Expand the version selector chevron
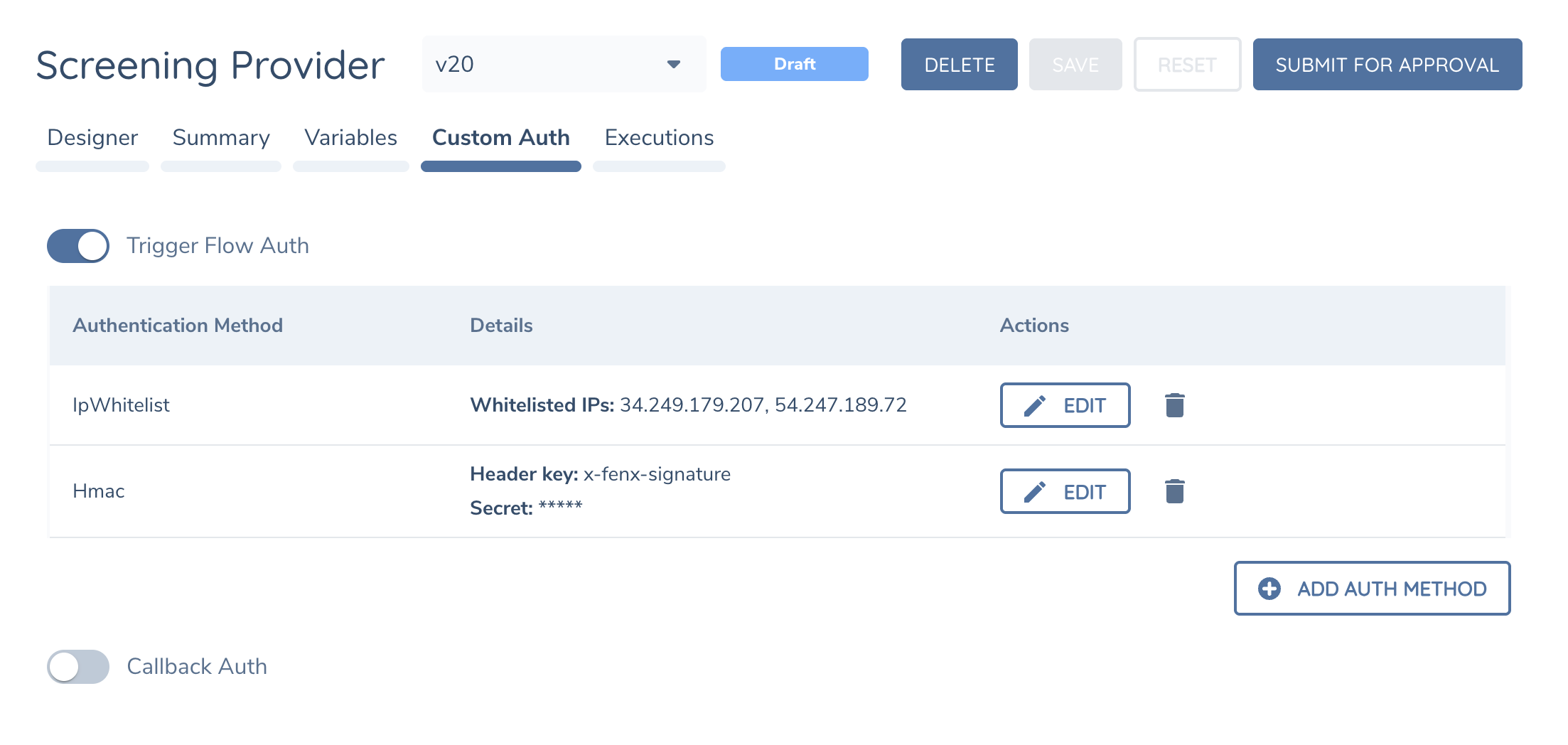The height and width of the screenshot is (745, 1568). click(672, 64)
